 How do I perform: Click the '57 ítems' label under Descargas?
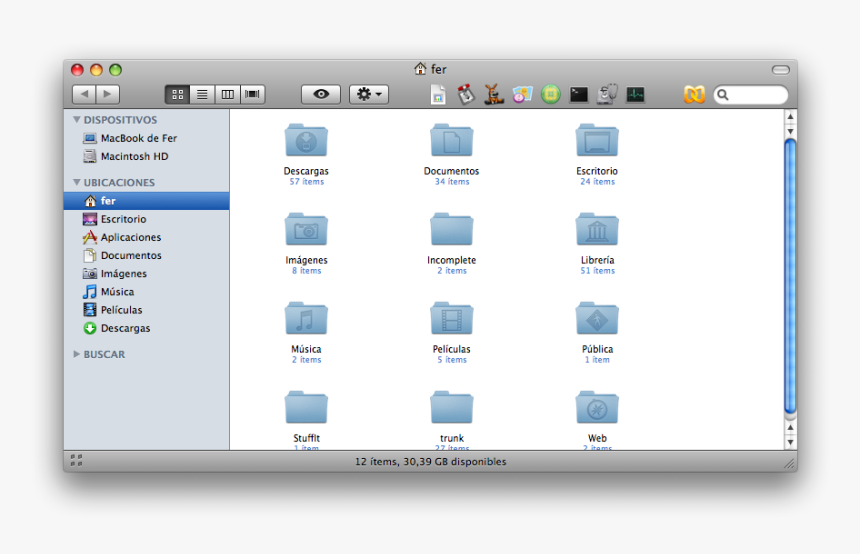(x=307, y=182)
